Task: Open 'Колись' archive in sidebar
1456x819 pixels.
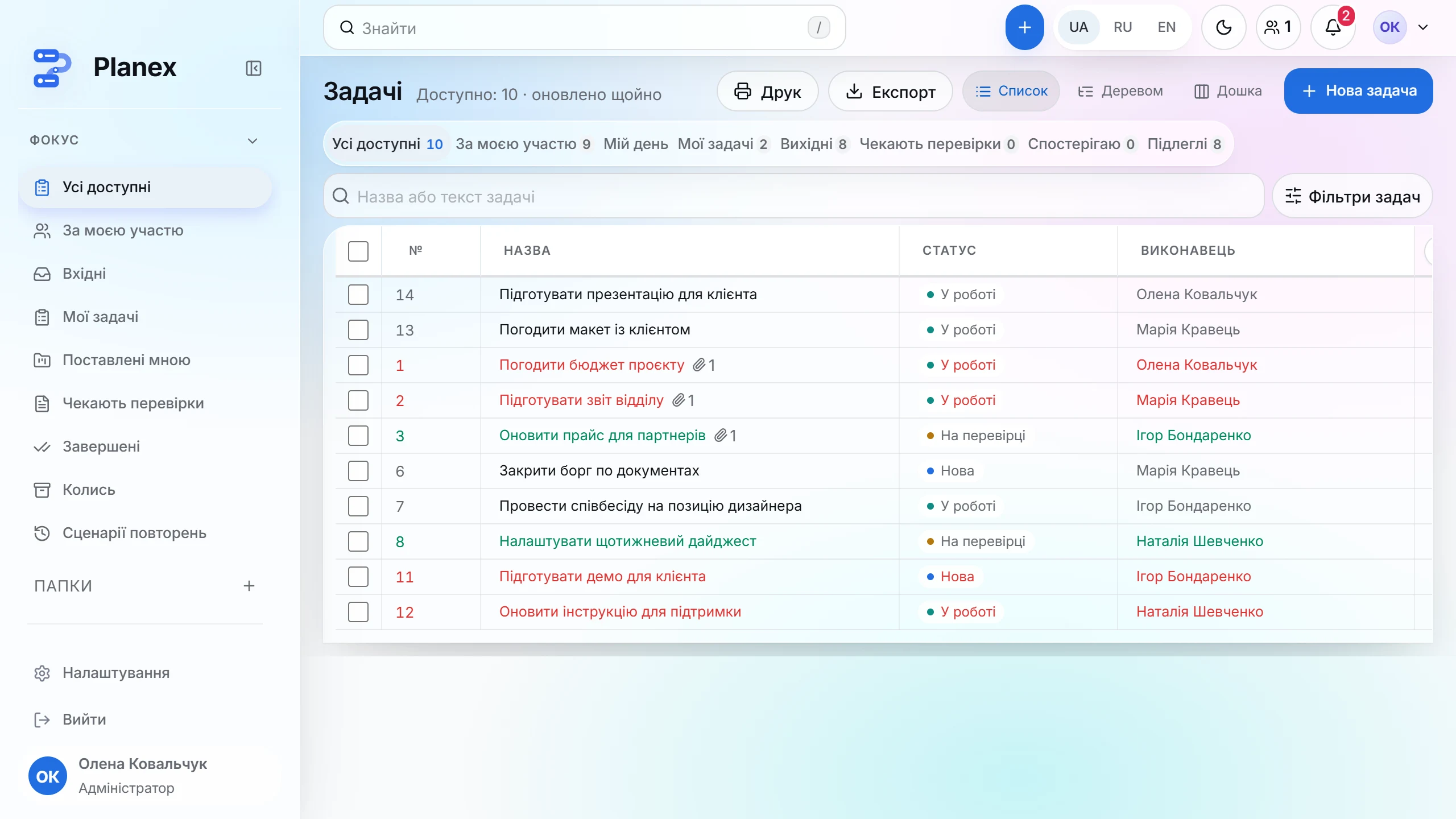Action: [145, 490]
